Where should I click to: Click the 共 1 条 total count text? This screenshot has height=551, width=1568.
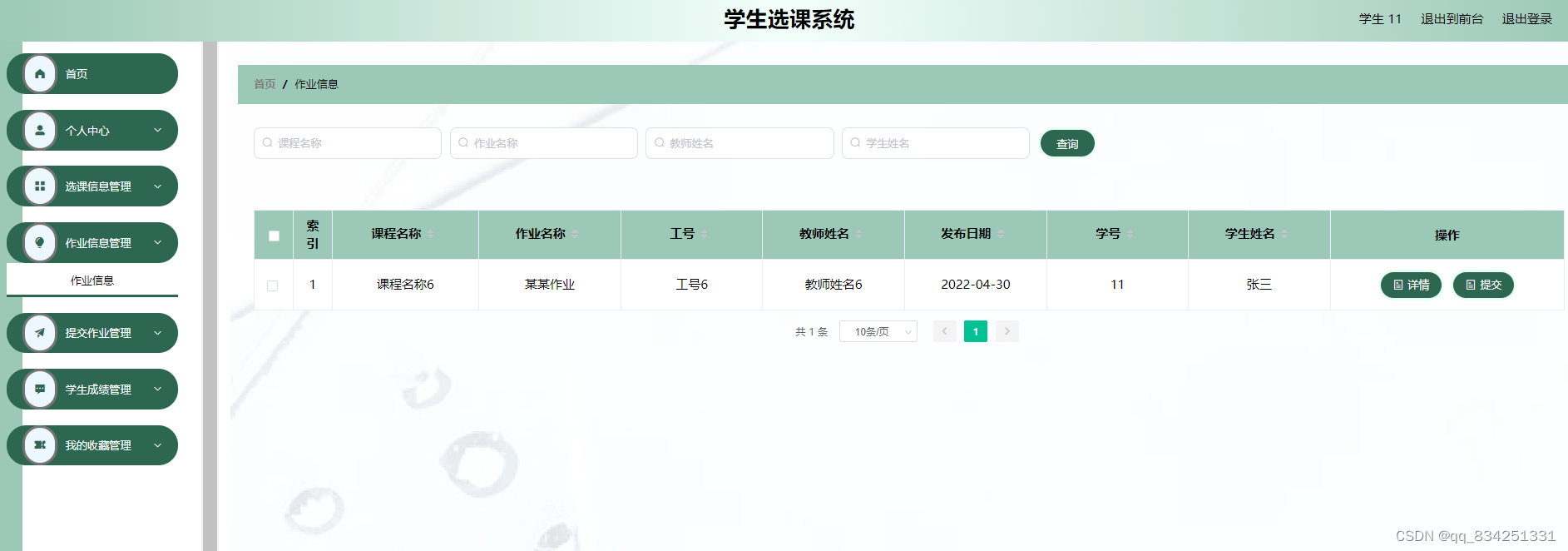812,331
